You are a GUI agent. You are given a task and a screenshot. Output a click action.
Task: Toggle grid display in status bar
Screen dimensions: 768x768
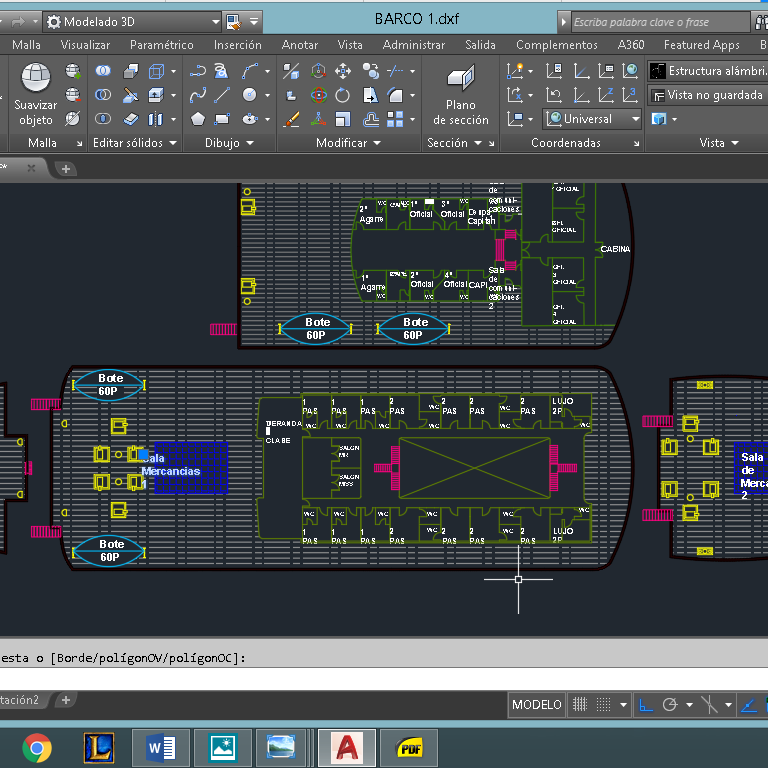click(x=580, y=705)
